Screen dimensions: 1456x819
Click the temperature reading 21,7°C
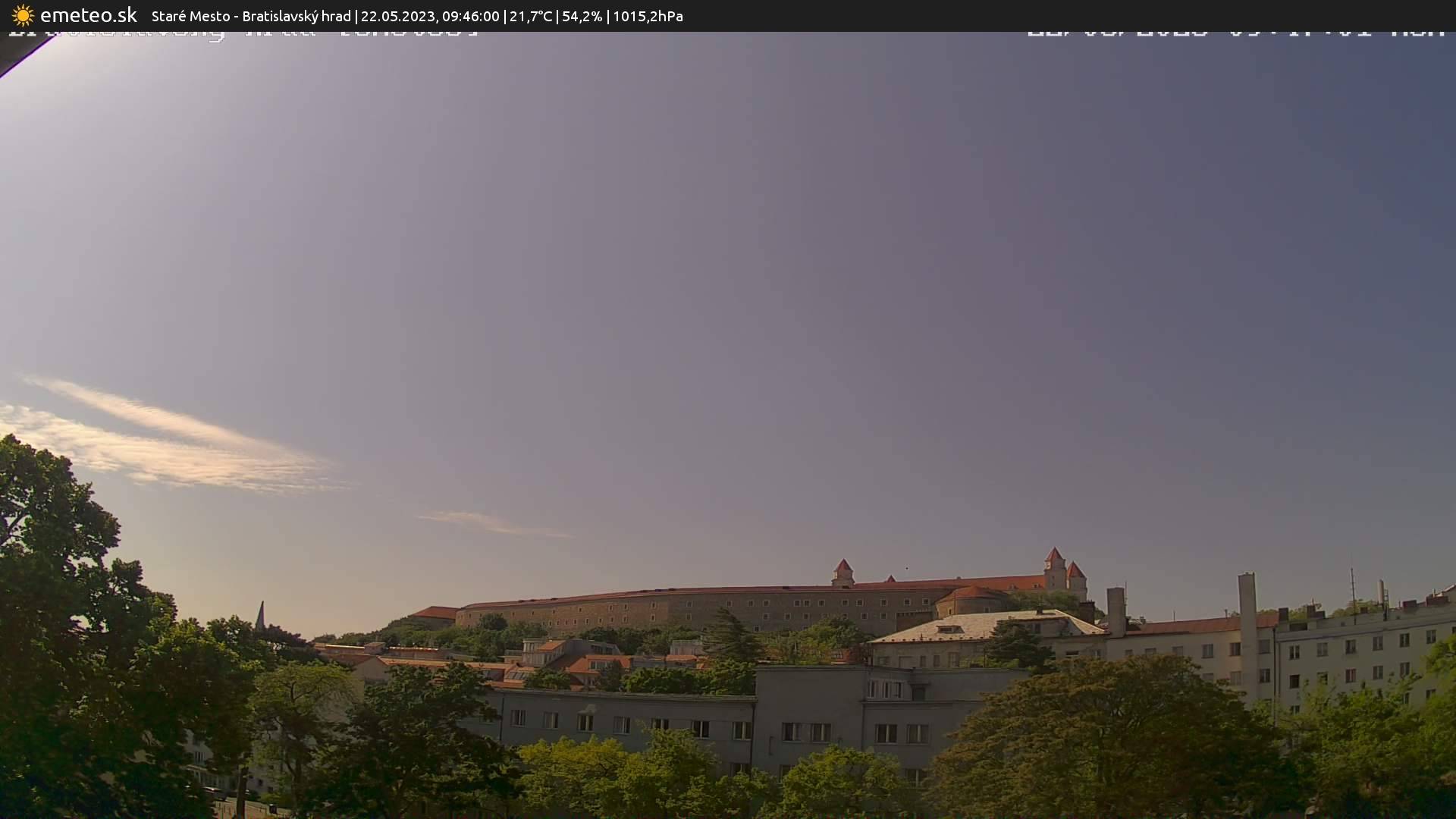coord(531,15)
